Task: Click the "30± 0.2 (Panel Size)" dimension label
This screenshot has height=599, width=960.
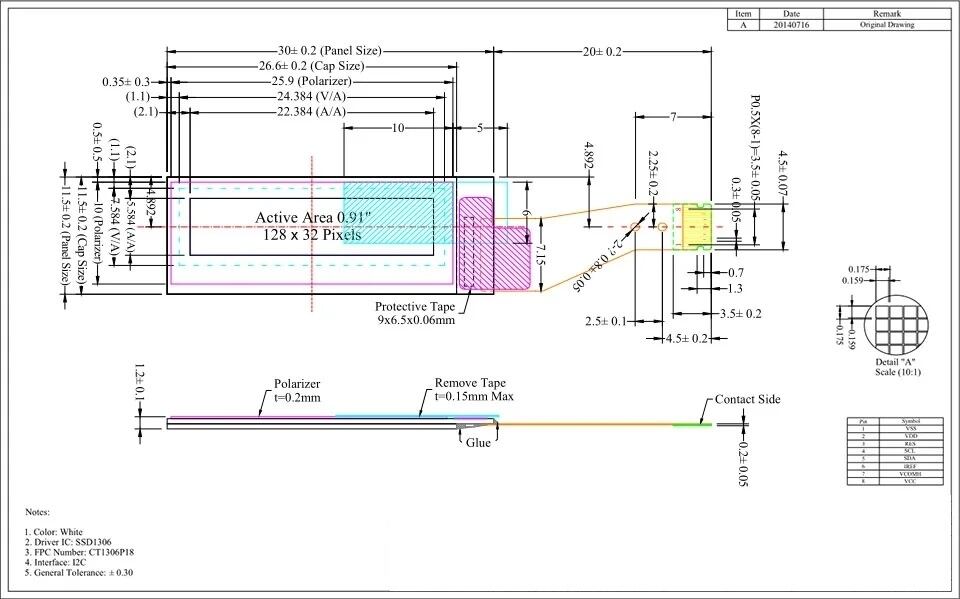Action: point(329,51)
